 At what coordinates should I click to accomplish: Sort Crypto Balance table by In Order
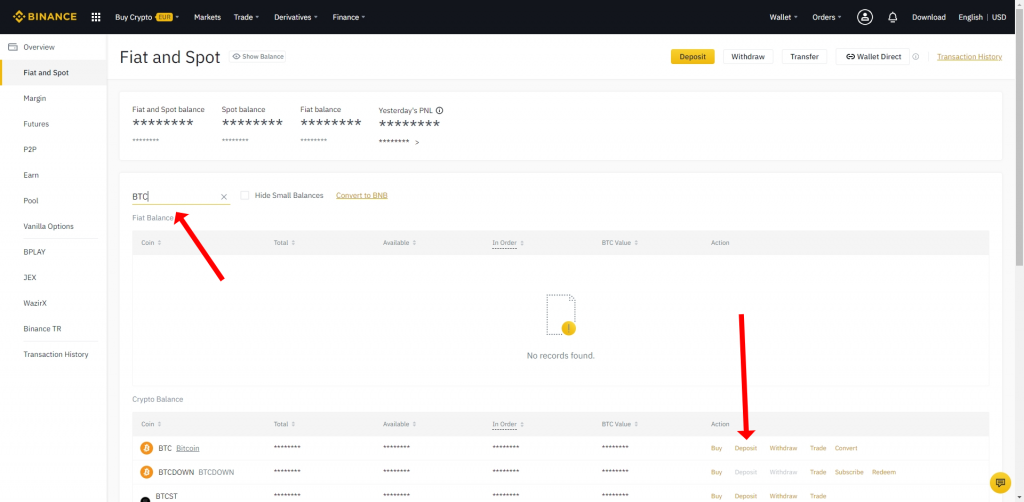click(x=508, y=424)
